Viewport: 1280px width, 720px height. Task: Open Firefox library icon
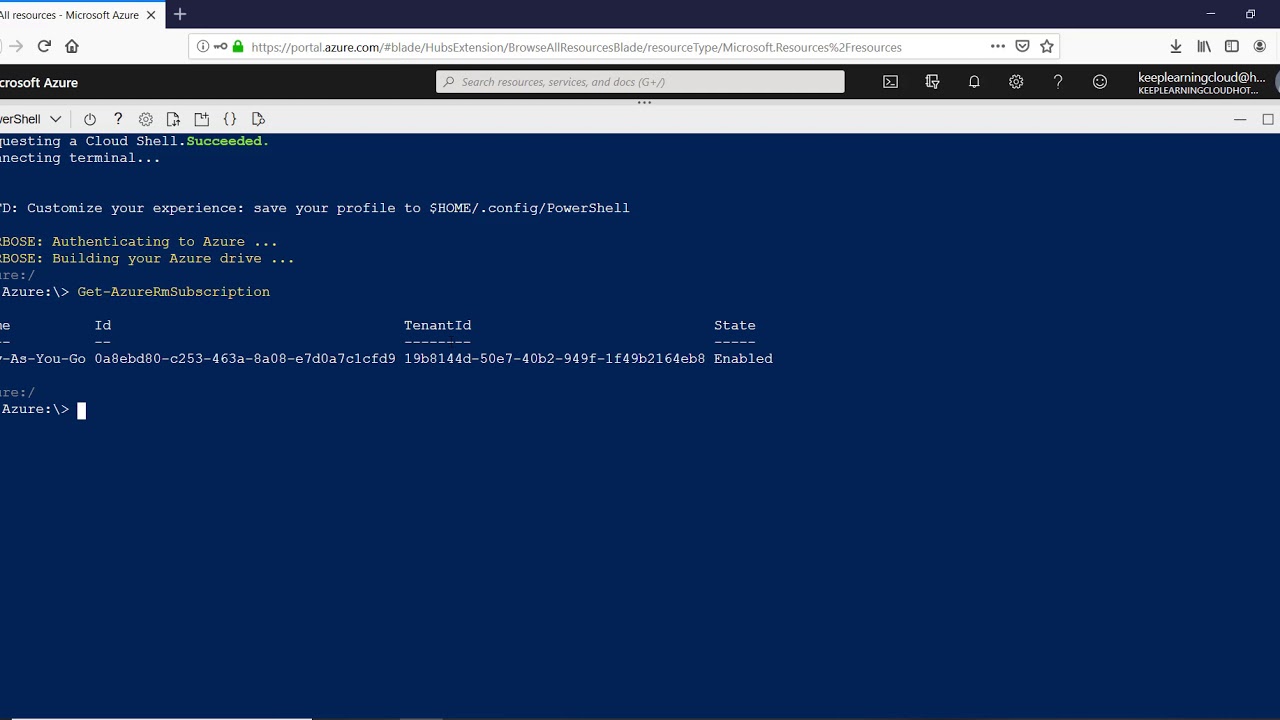pyautogui.click(x=1204, y=46)
